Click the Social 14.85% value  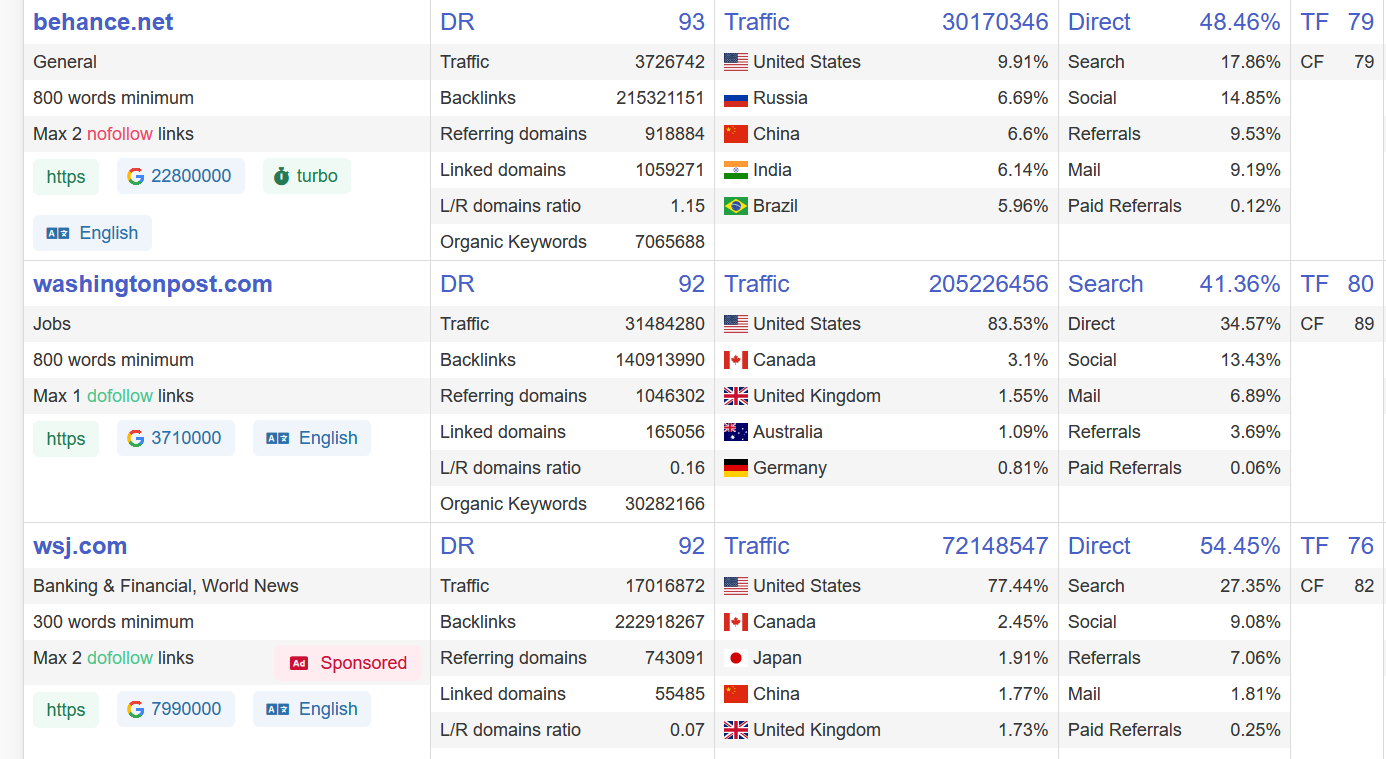pos(1251,98)
